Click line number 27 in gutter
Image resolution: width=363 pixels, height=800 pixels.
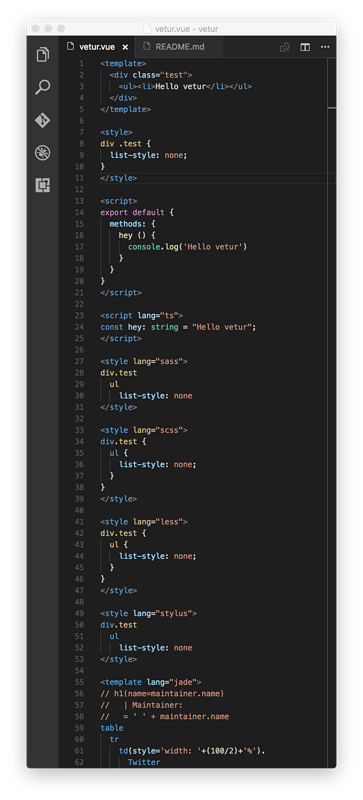tap(79, 361)
